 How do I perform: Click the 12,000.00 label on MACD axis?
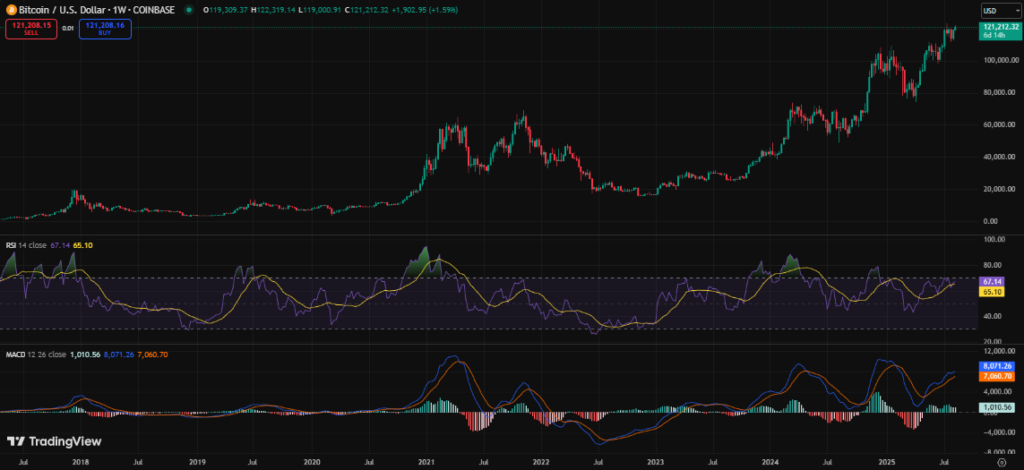[1000, 352]
